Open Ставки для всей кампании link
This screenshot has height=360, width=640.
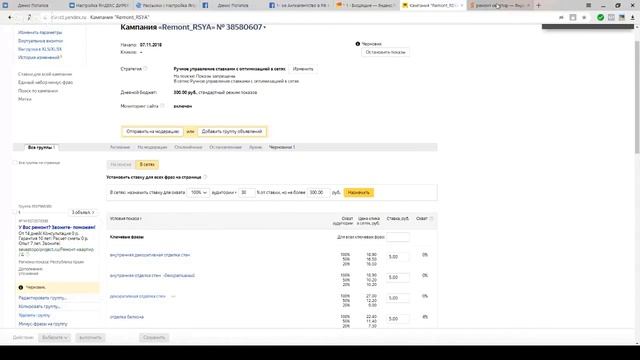tap(45, 74)
